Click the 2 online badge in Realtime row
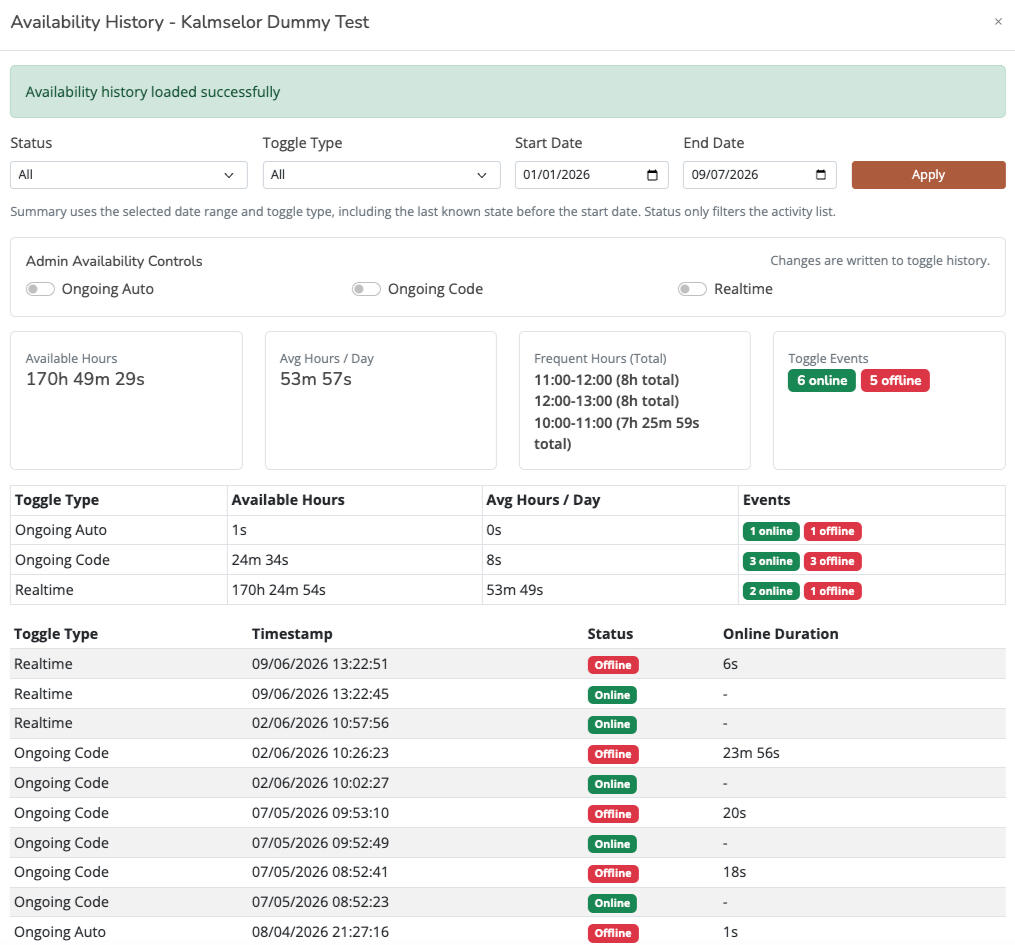Viewport: 1015px width, 945px height. (770, 591)
